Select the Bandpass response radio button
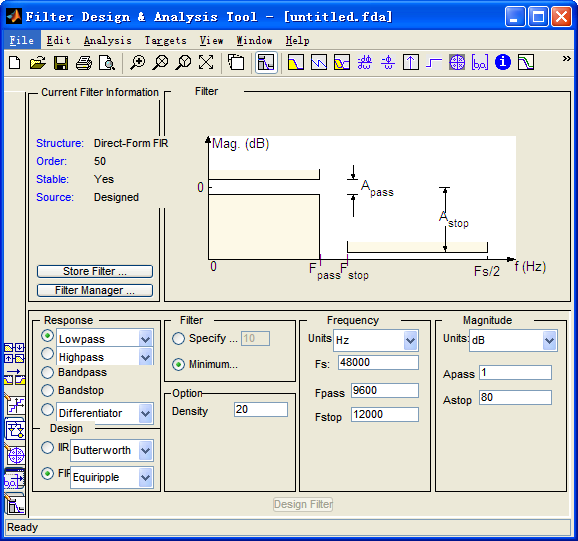 click(x=48, y=372)
